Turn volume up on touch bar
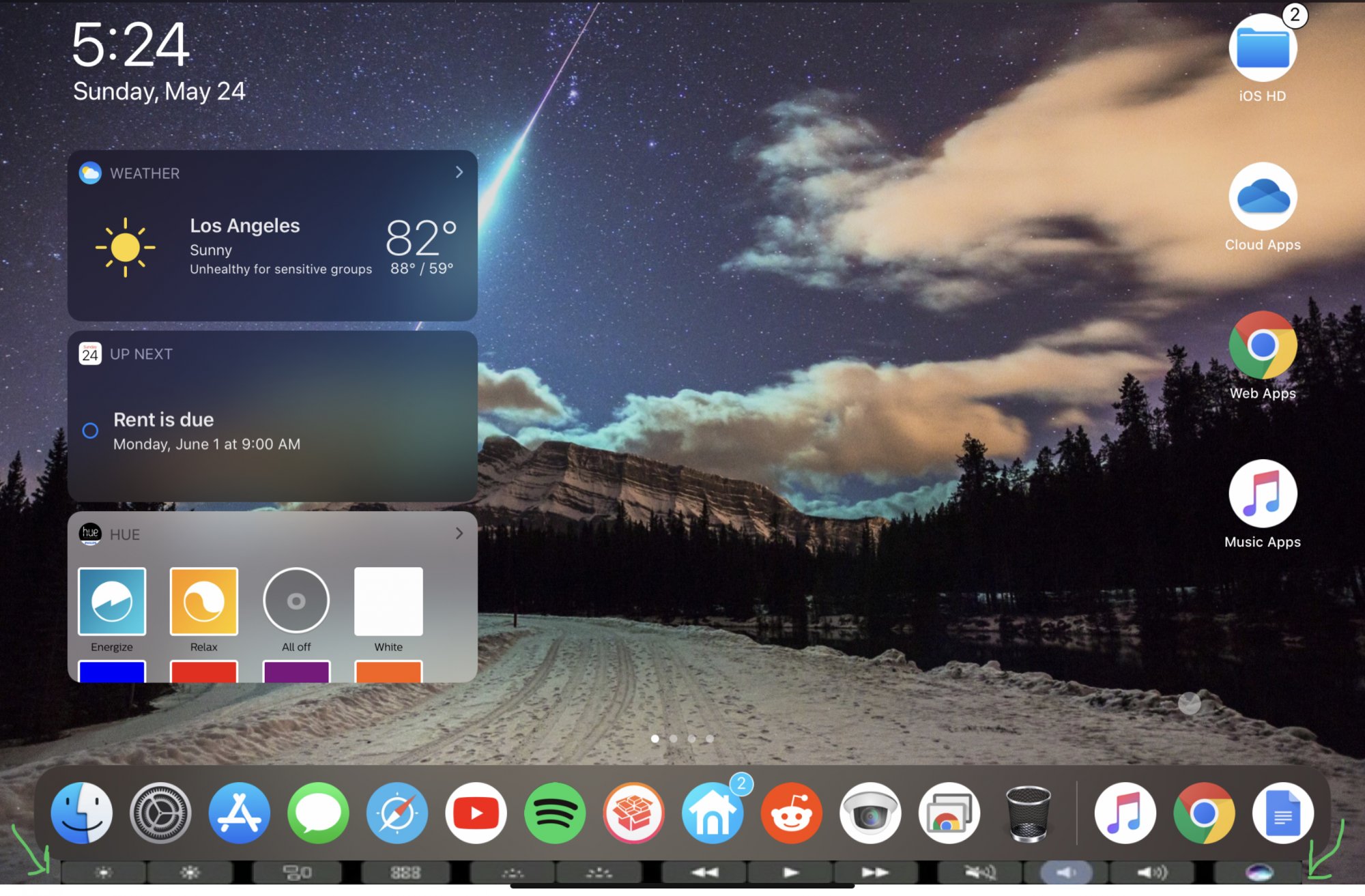This screenshot has height=896, width=1365. [x=1153, y=872]
